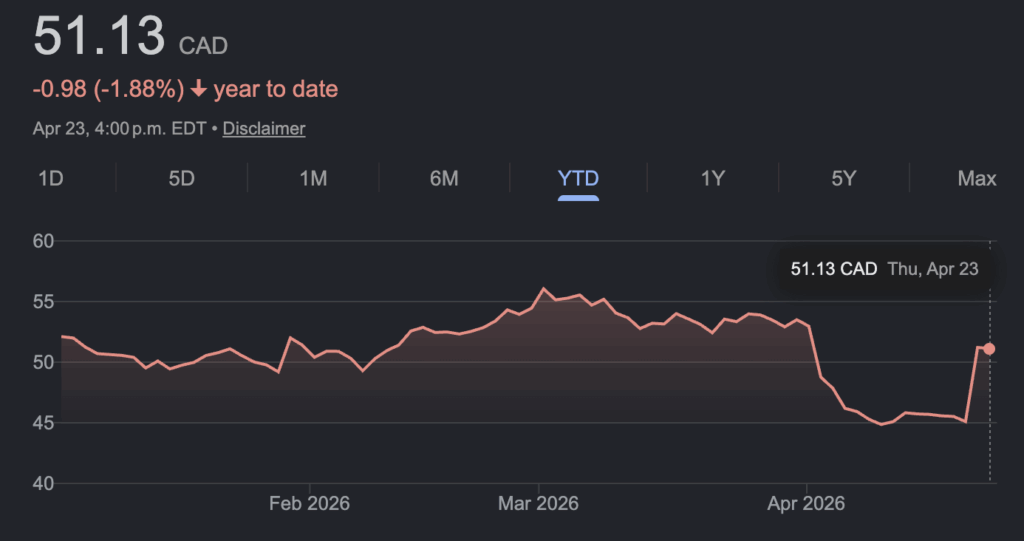
Task: Click the red data point marker on chart
Action: [x=989, y=349]
